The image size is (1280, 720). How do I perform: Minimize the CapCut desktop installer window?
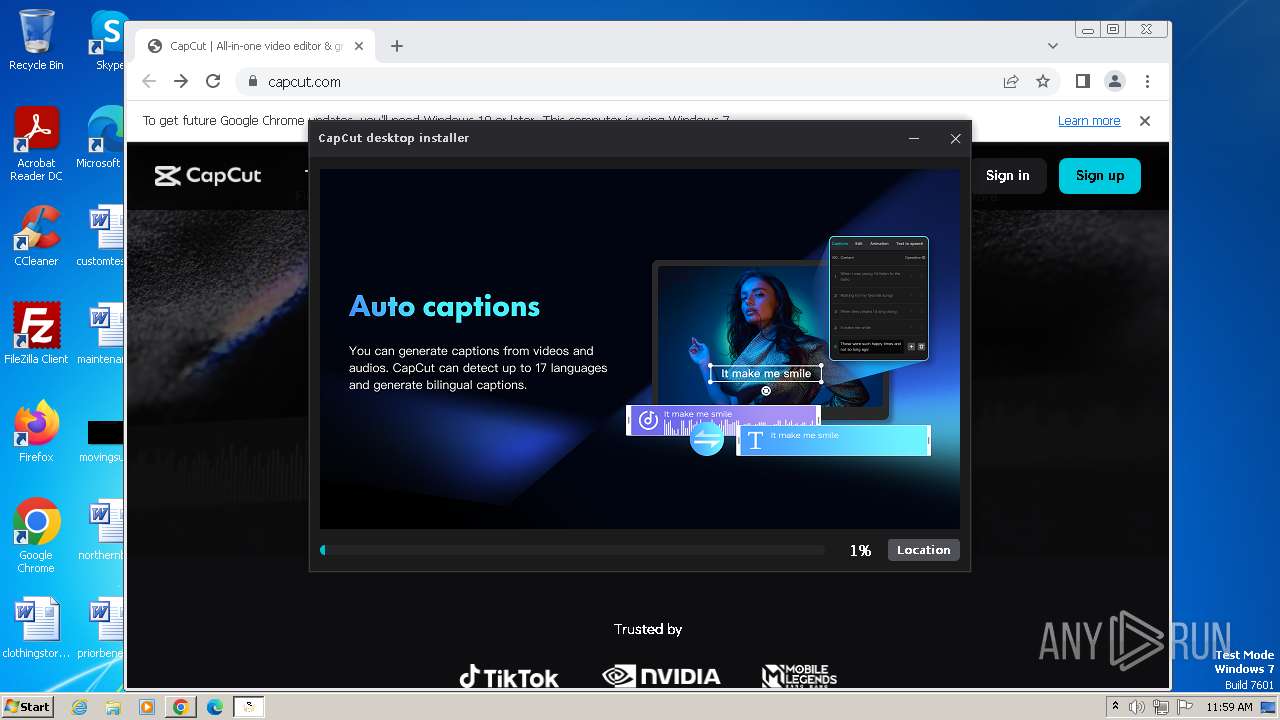point(914,138)
